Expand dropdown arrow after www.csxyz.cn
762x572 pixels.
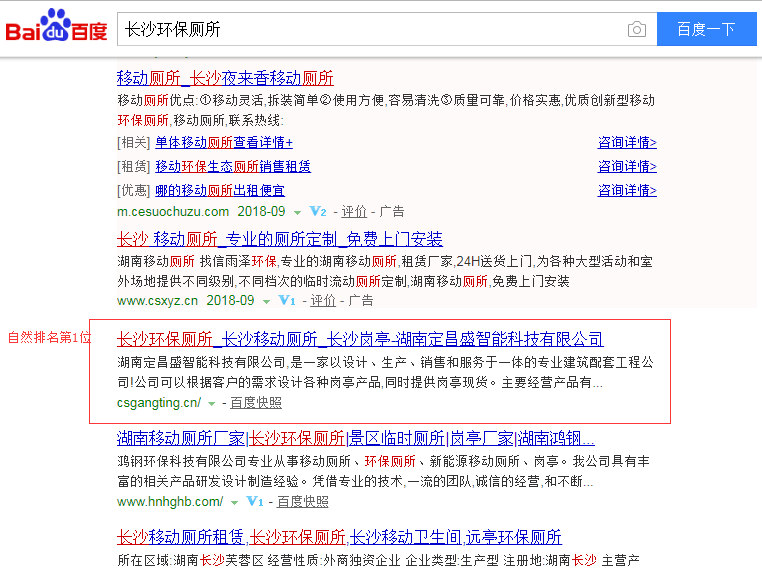click(x=266, y=301)
